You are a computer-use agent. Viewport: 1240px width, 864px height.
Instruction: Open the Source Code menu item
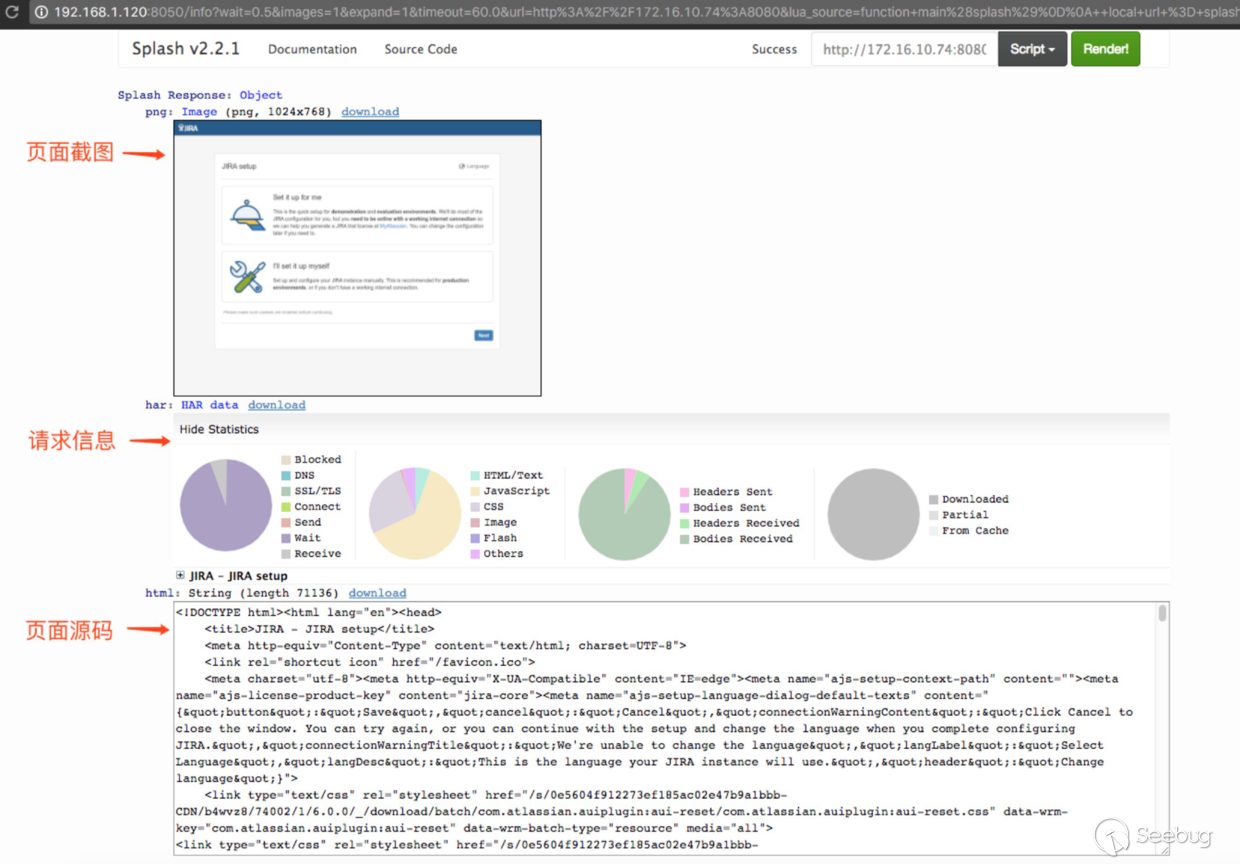point(420,49)
